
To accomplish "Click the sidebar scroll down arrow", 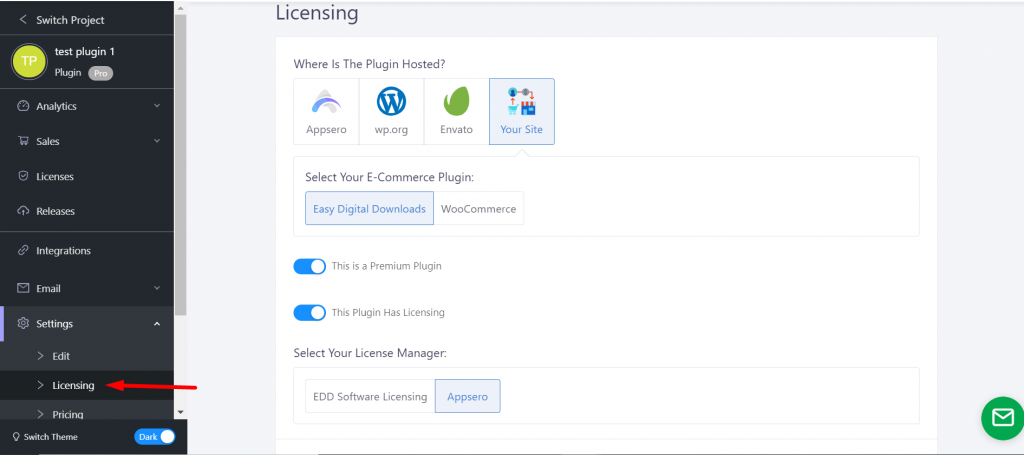I will point(181,413).
